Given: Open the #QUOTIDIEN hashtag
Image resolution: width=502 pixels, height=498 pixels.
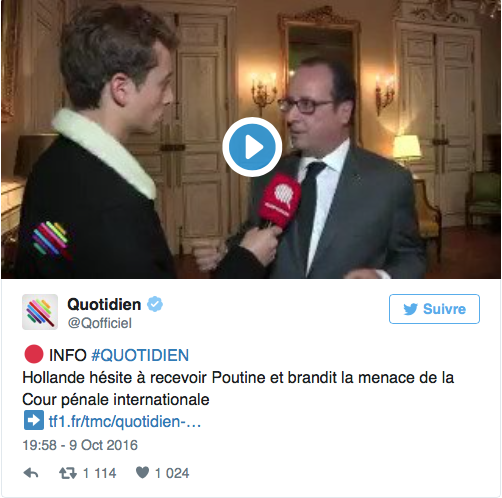Looking at the screenshot, I should click(x=140, y=355).
